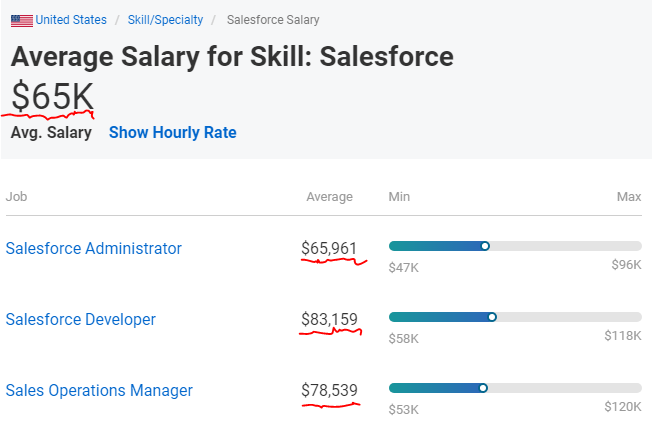Image resolution: width=652 pixels, height=427 pixels.
Task: Click the $53K minimum label
Action: tap(404, 410)
